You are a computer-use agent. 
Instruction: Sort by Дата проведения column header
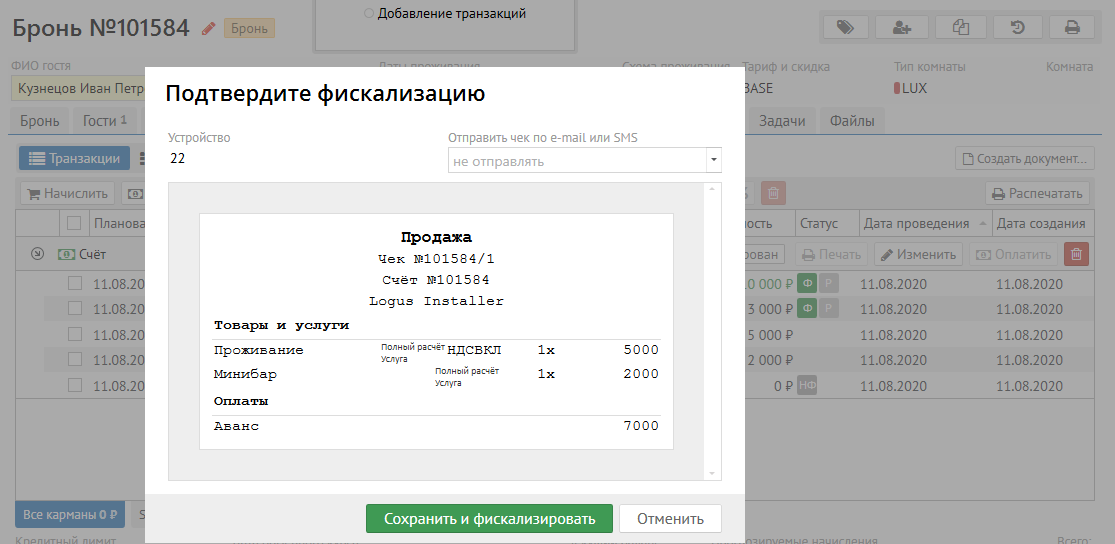[x=917, y=223]
